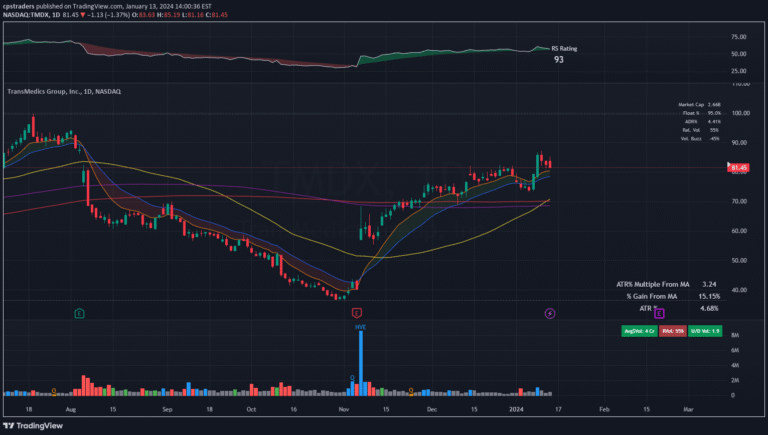768x435 pixels.
Task: Click the 4.68% ATR value
Action: click(709, 309)
